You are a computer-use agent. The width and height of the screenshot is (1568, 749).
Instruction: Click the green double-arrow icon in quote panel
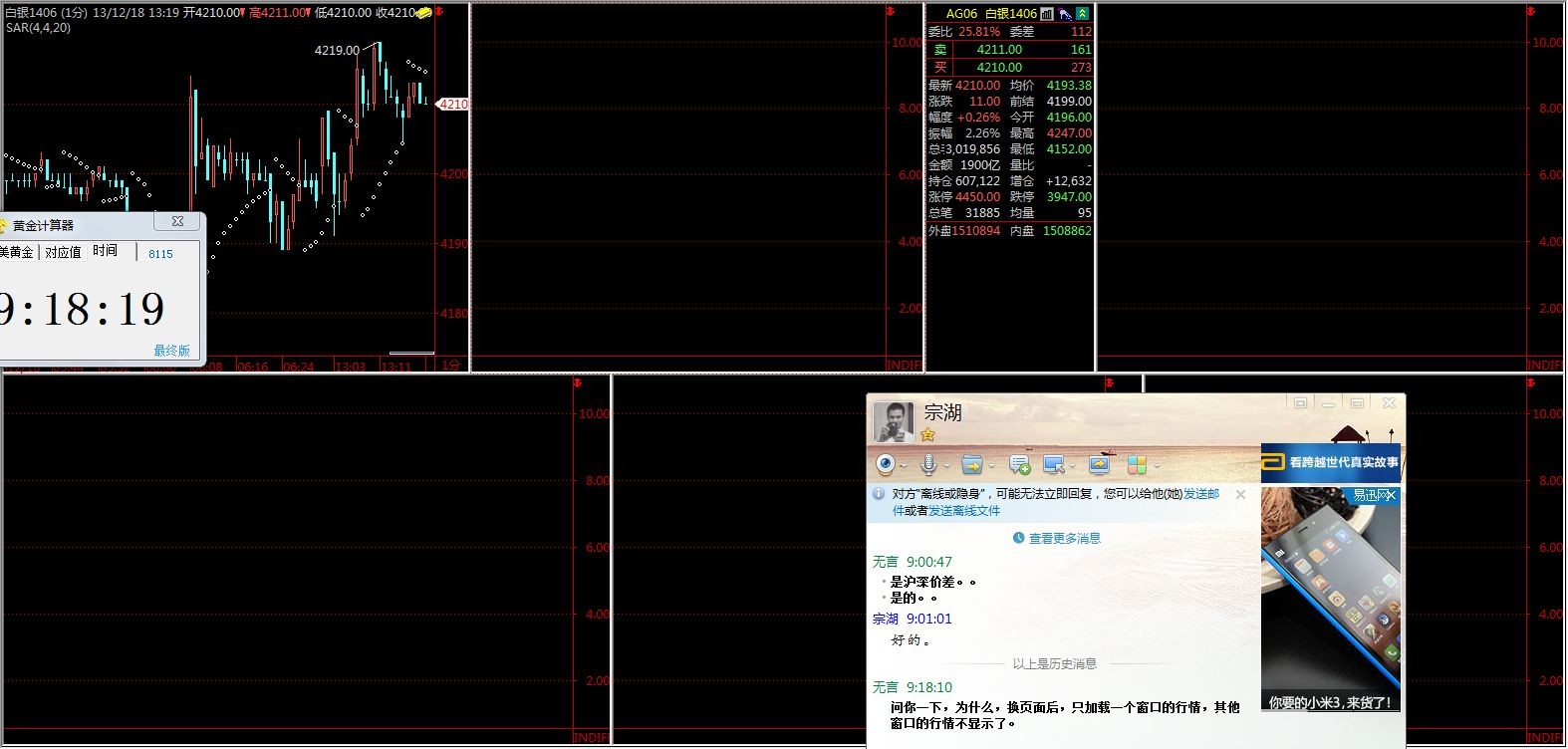1082,14
